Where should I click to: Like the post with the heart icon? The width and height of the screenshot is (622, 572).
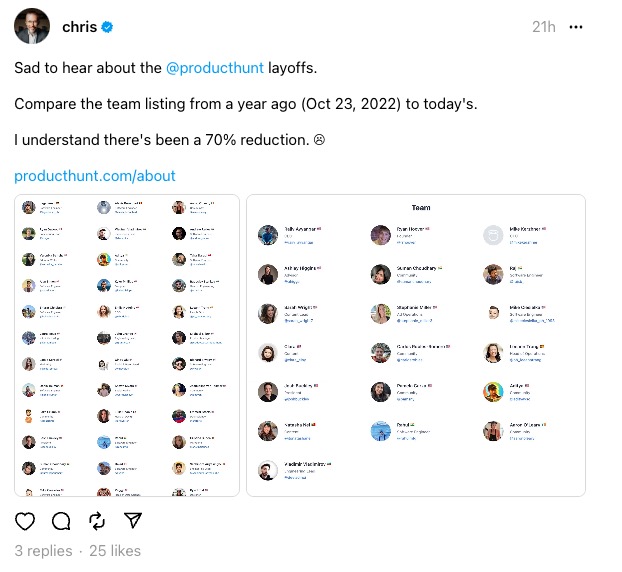click(x=26, y=521)
